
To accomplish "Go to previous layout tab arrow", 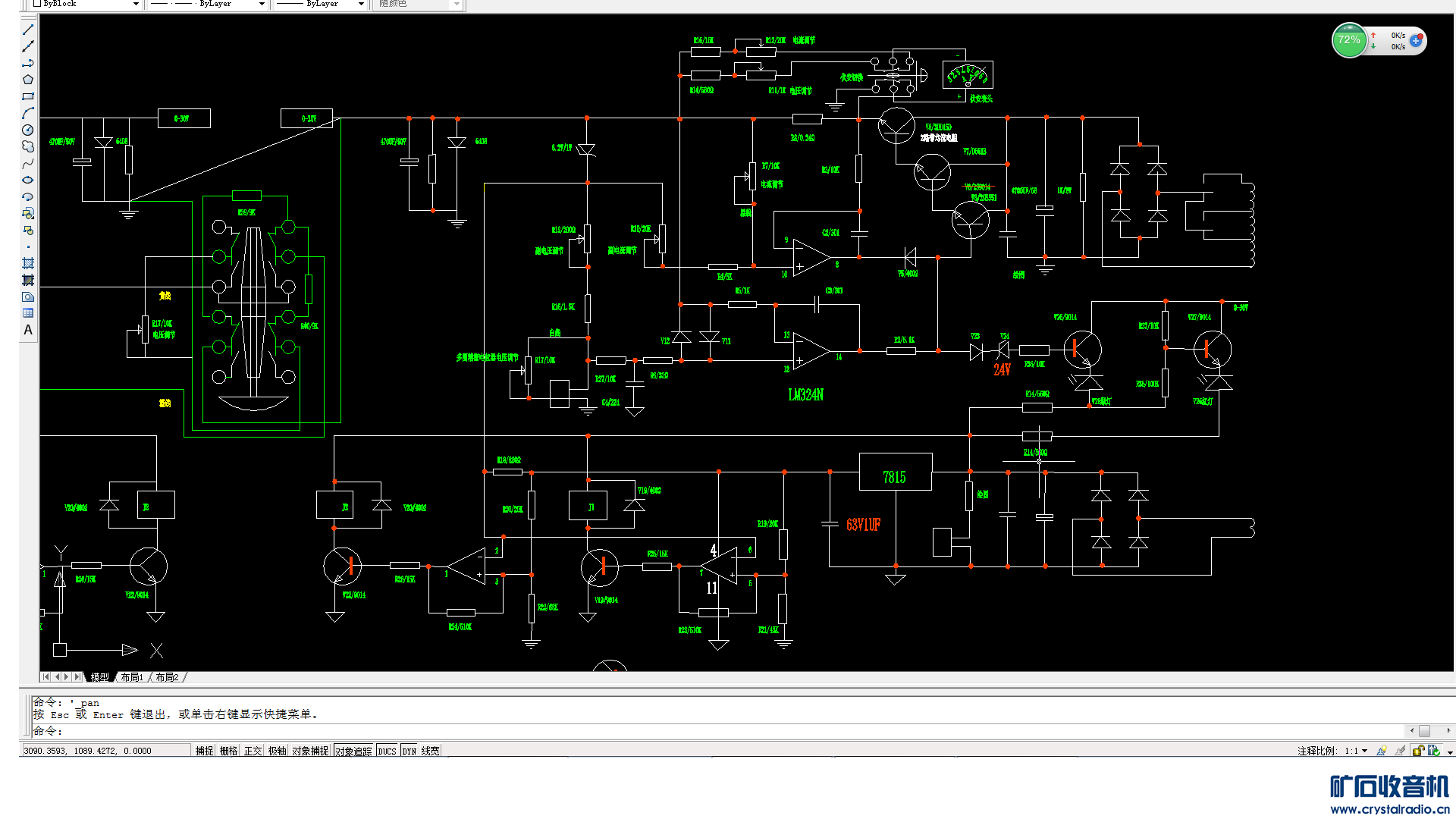I will (57, 676).
